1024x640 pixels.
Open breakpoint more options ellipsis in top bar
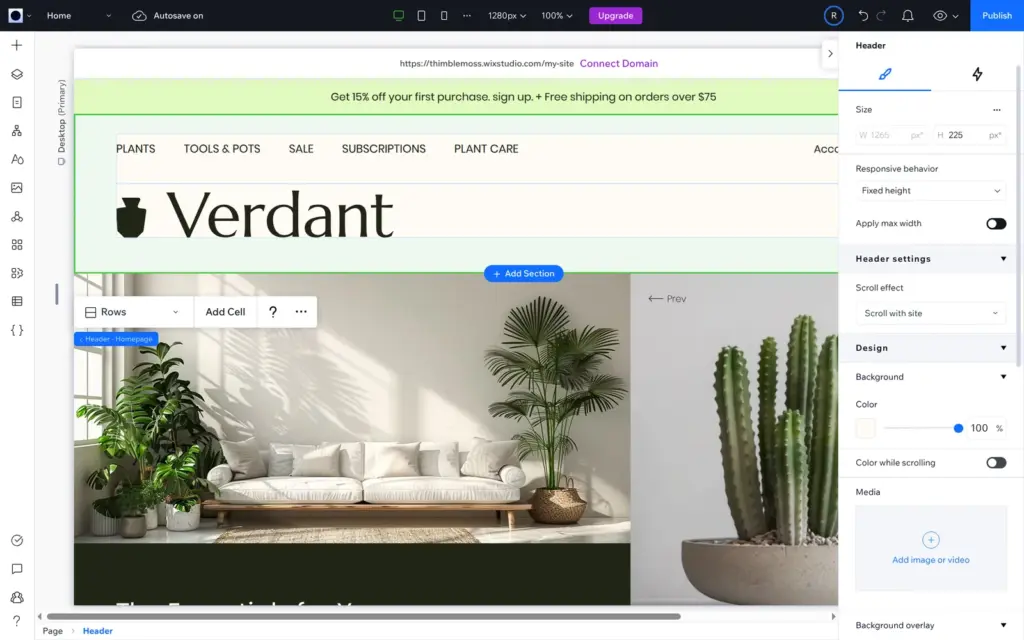466,15
